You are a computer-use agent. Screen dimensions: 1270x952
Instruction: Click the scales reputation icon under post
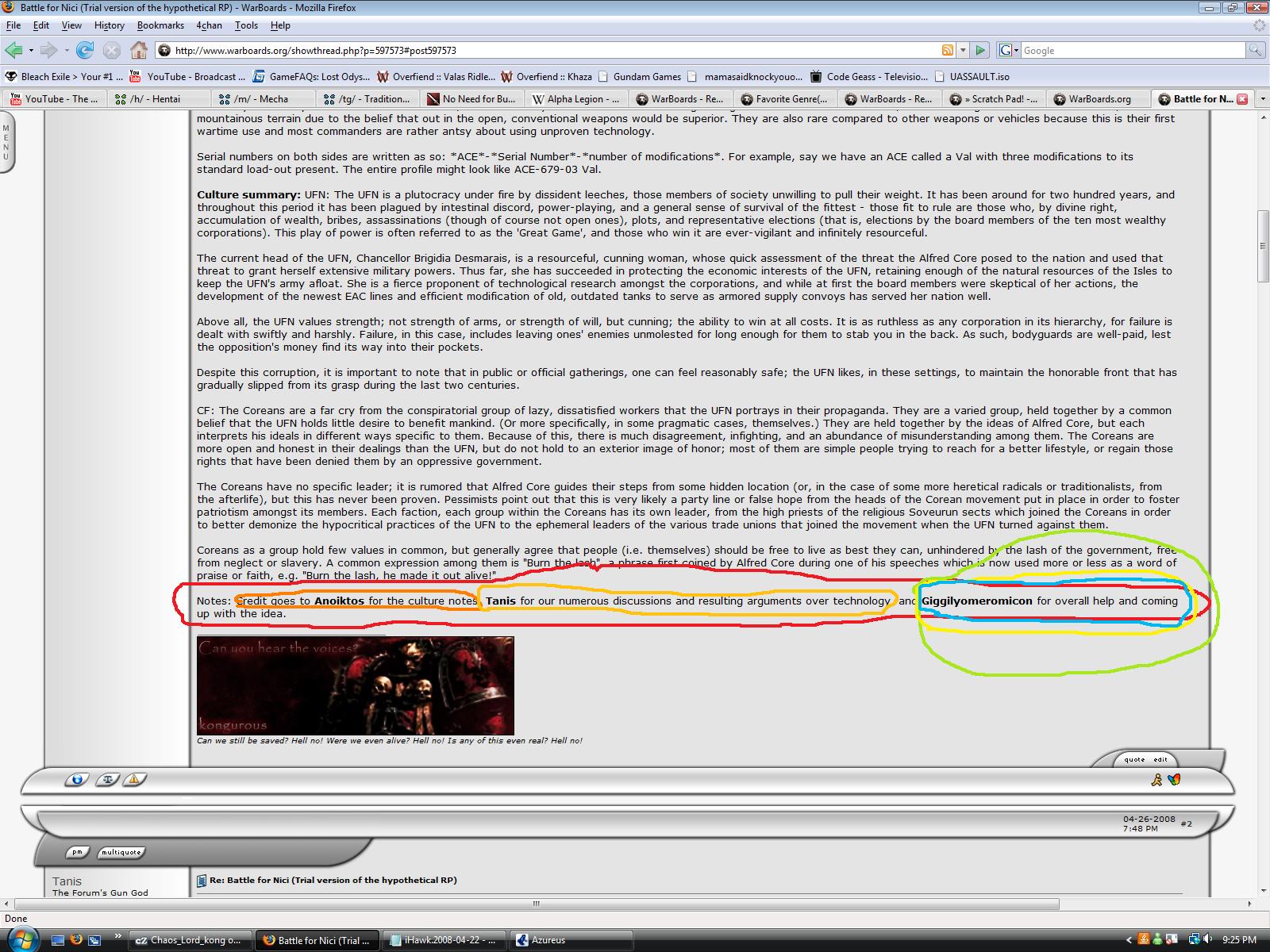[x=108, y=780]
